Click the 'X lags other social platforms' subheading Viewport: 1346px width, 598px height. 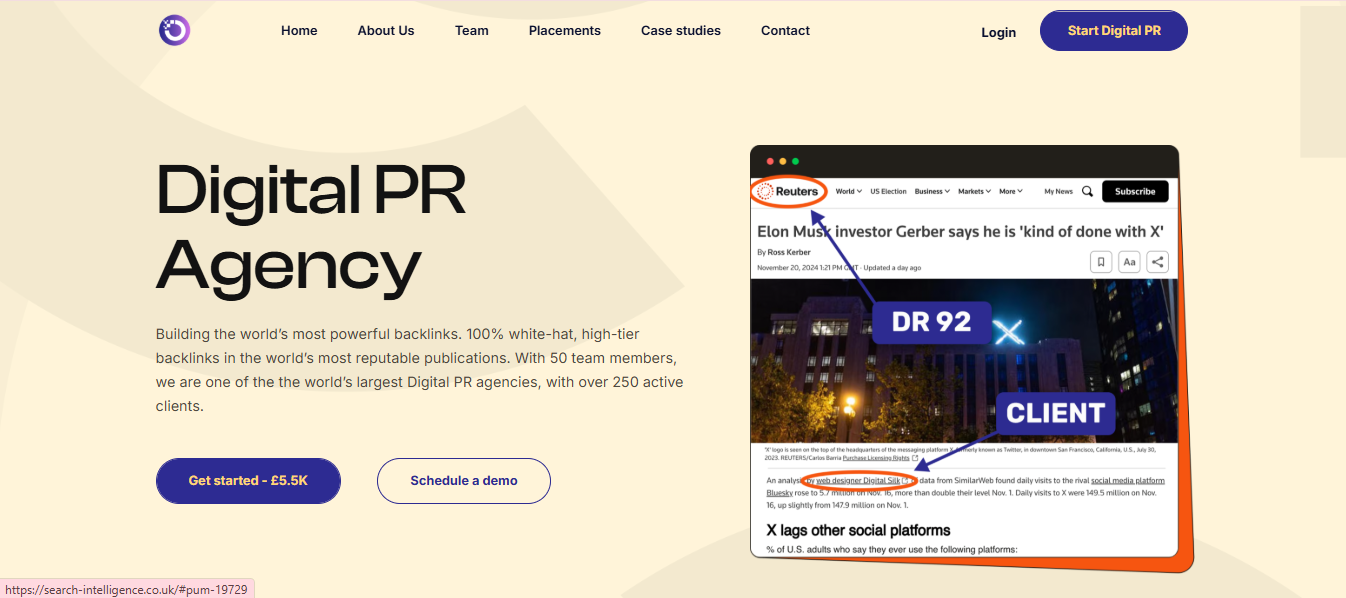[x=858, y=530]
